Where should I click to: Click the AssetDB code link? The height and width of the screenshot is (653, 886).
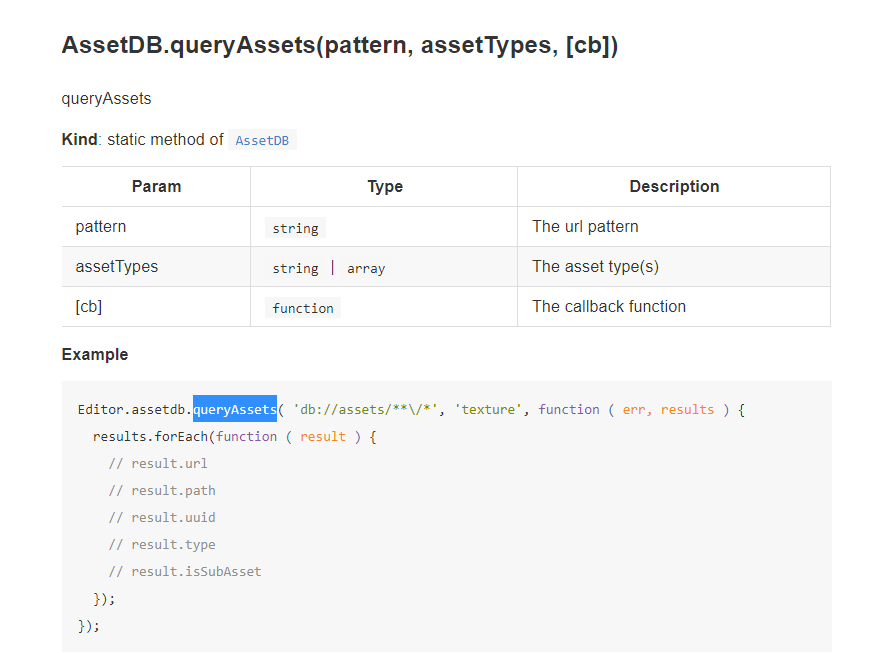coord(262,141)
